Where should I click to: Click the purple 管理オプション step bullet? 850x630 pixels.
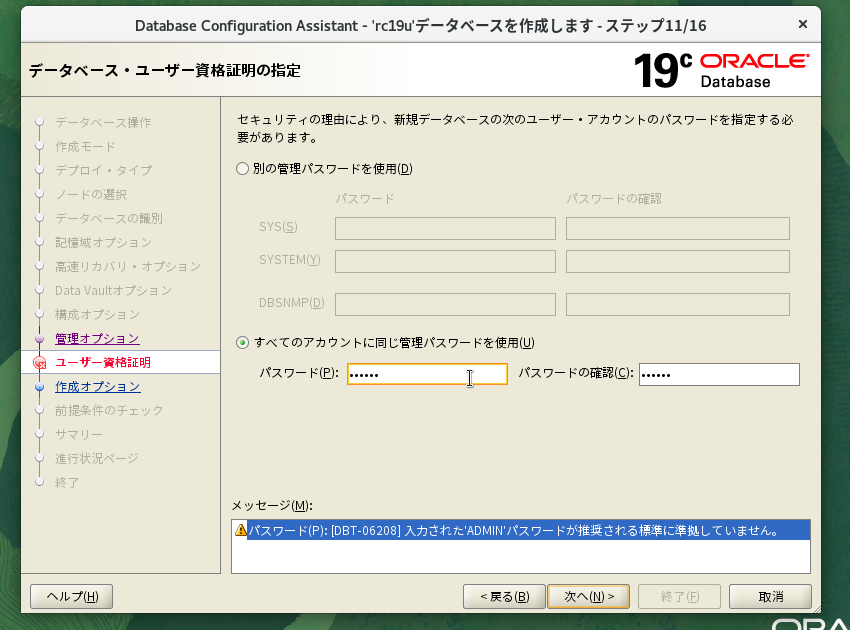point(39,339)
